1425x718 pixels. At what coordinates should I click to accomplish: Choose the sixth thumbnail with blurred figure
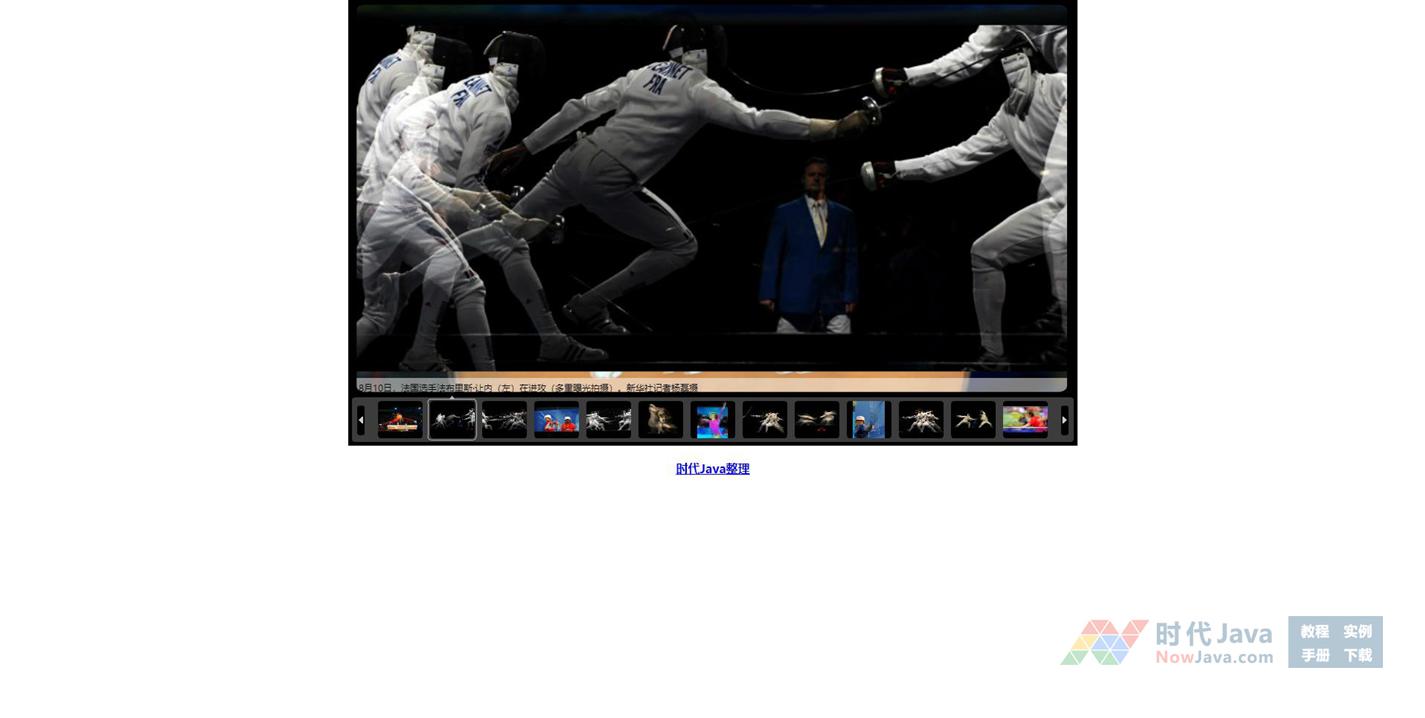pos(660,420)
